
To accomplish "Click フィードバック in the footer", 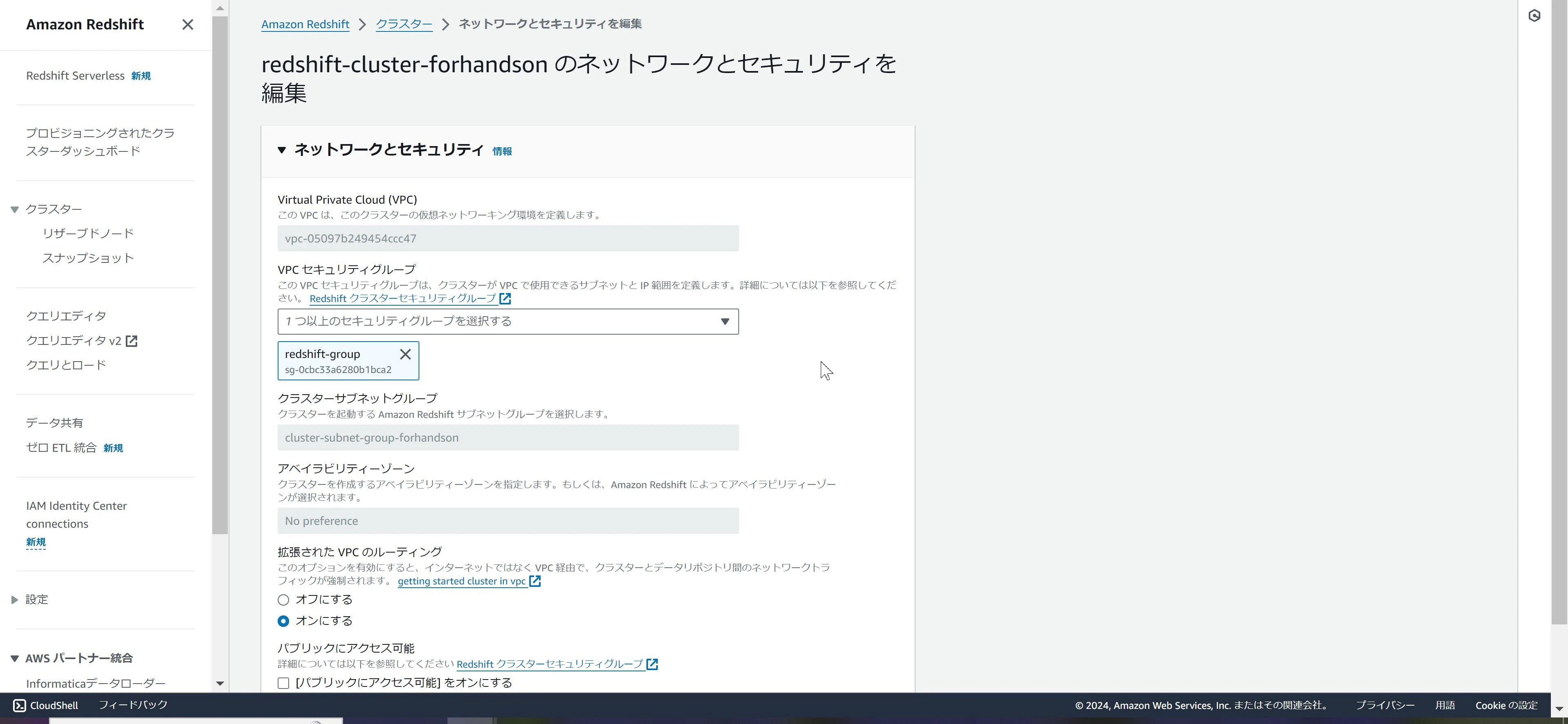I will point(133,704).
